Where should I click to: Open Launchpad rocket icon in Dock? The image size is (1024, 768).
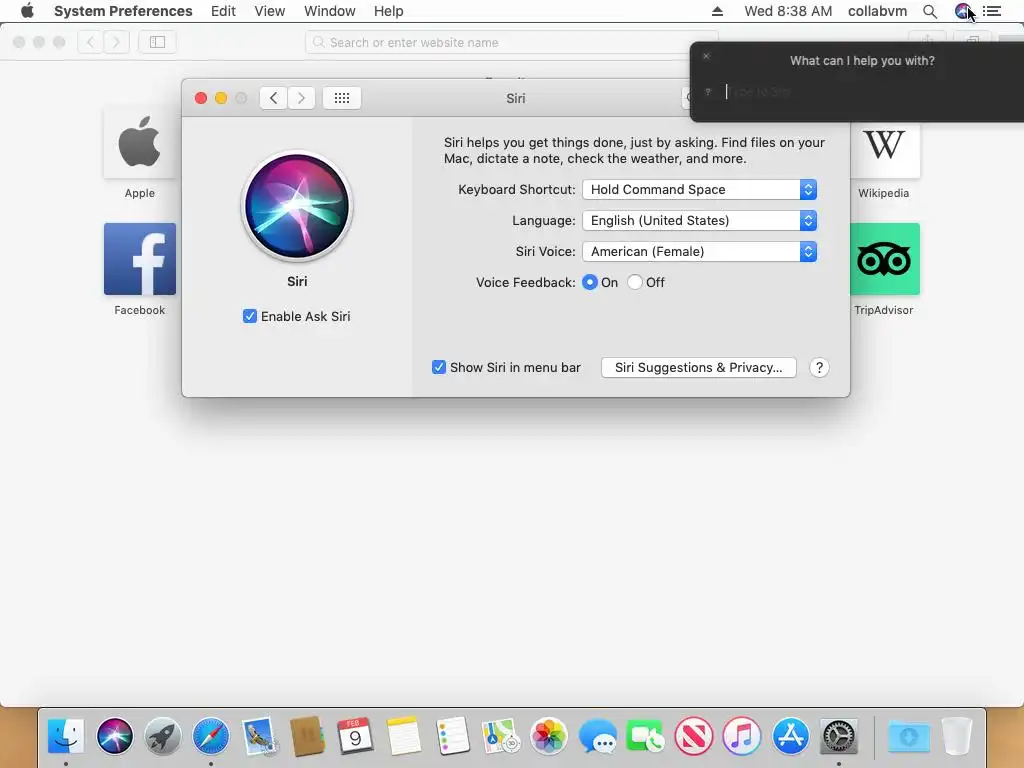click(x=163, y=736)
